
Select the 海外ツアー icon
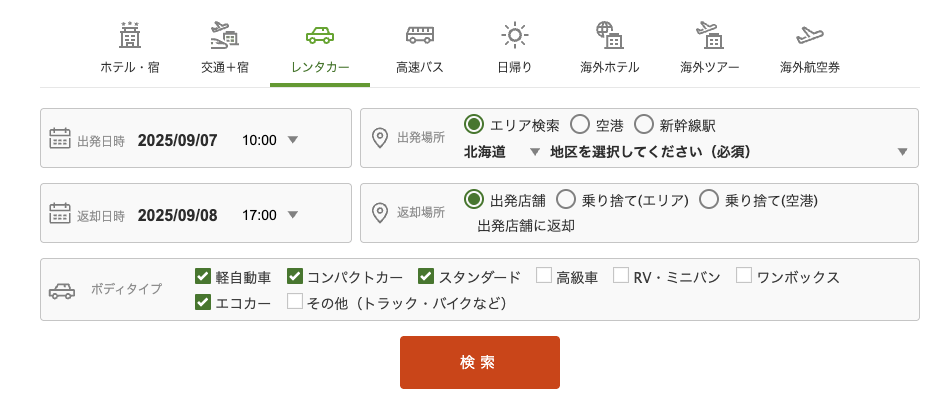pos(710,35)
